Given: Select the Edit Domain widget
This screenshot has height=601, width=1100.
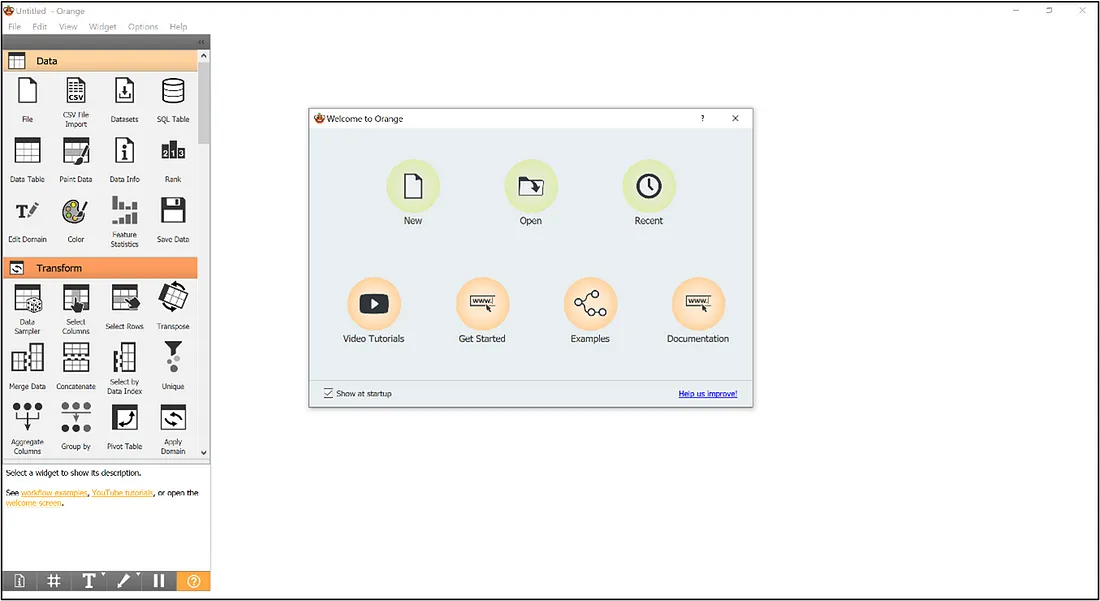Looking at the screenshot, I should tap(27, 221).
